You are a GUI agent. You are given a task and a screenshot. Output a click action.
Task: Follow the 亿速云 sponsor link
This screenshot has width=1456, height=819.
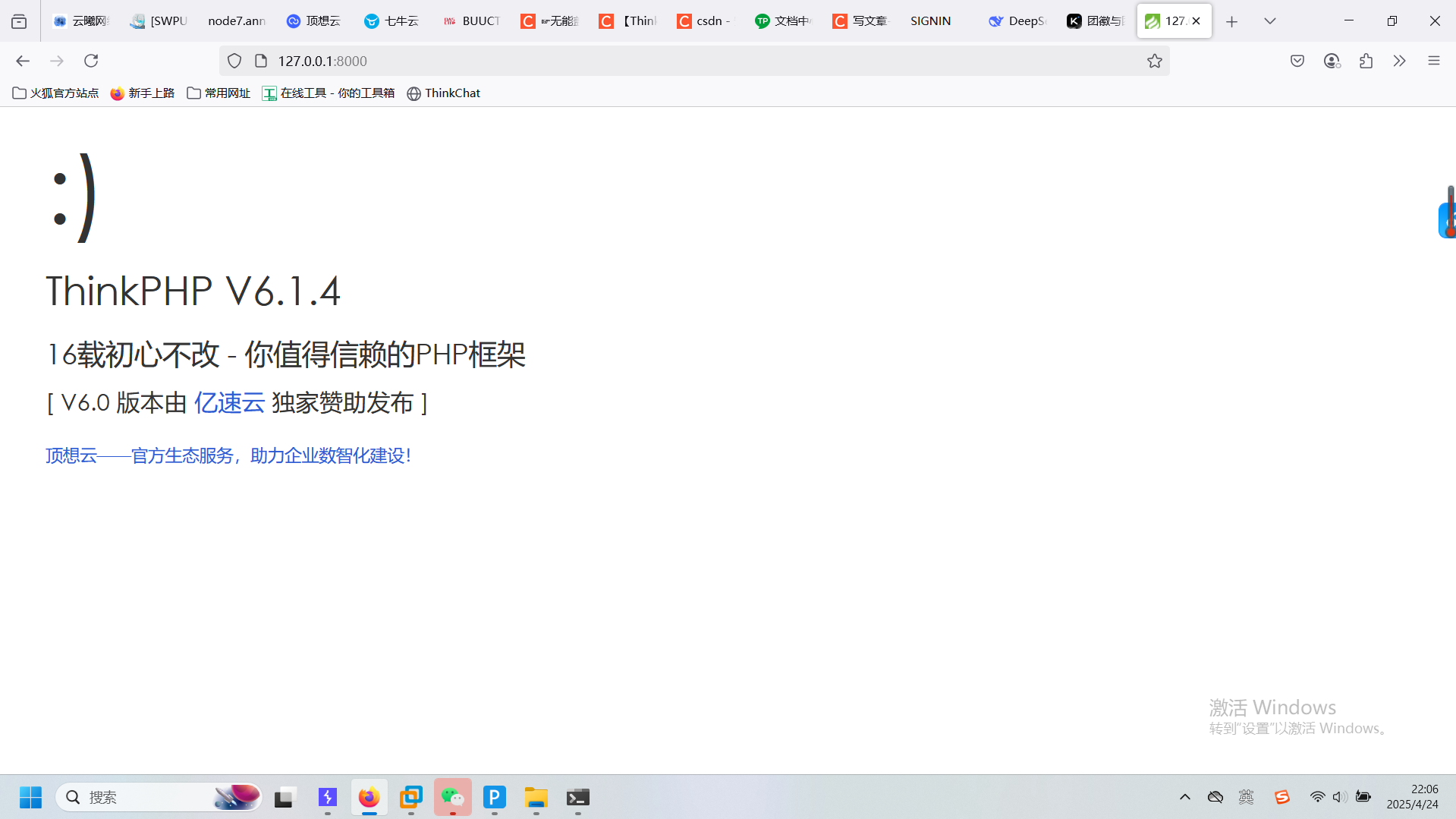coord(229,402)
